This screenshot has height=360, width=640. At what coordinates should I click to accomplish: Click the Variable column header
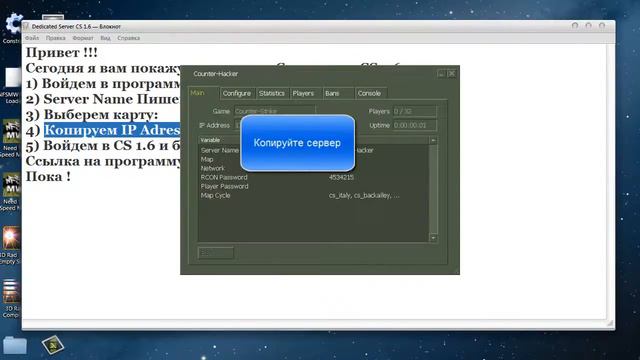(210, 140)
